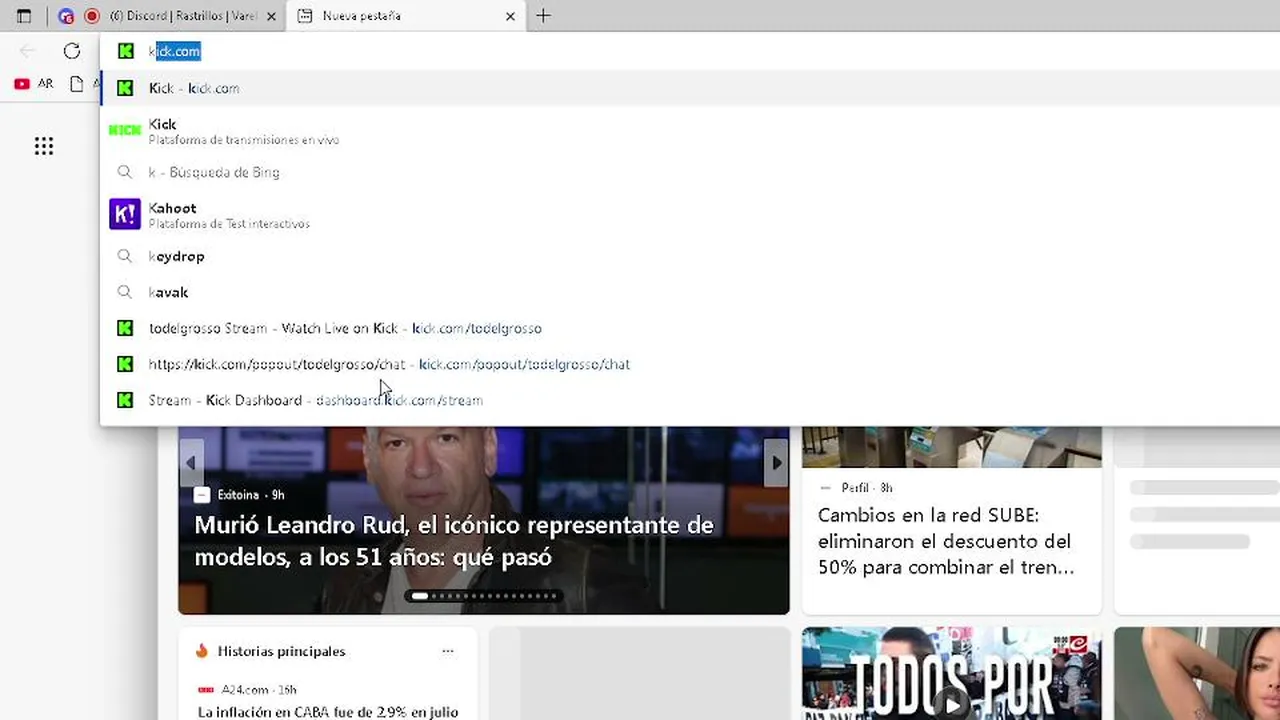The width and height of the screenshot is (1280, 720).
Task: Open the popout todelgrosso chat suggestion
Action: [x=690, y=364]
